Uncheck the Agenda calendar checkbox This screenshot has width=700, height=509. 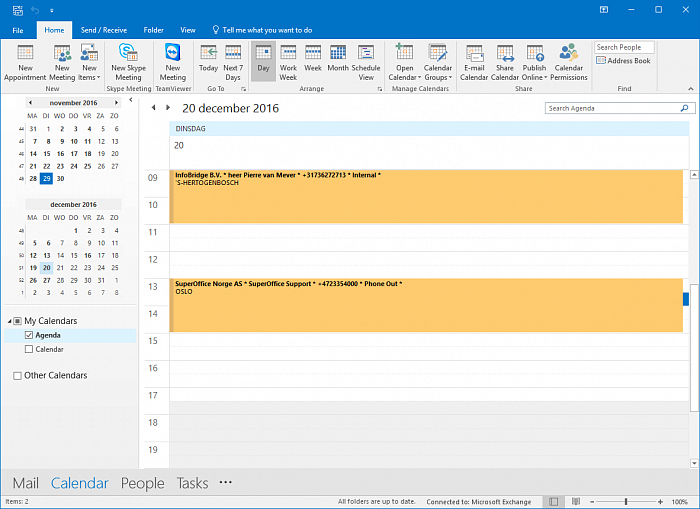(29, 335)
